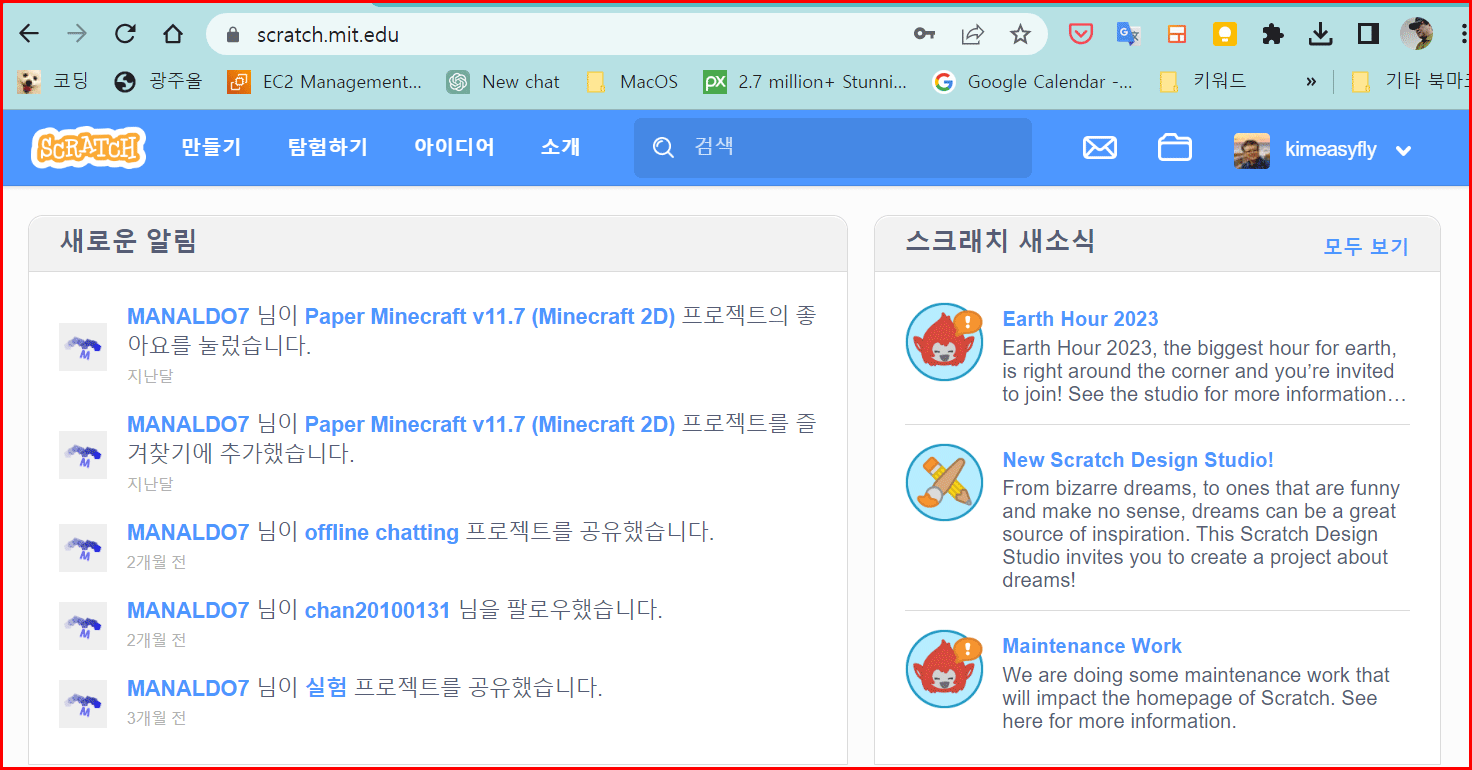The height and width of the screenshot is (770, 1472).
Task: Open the browser downloads icon
Action: 1321,35
